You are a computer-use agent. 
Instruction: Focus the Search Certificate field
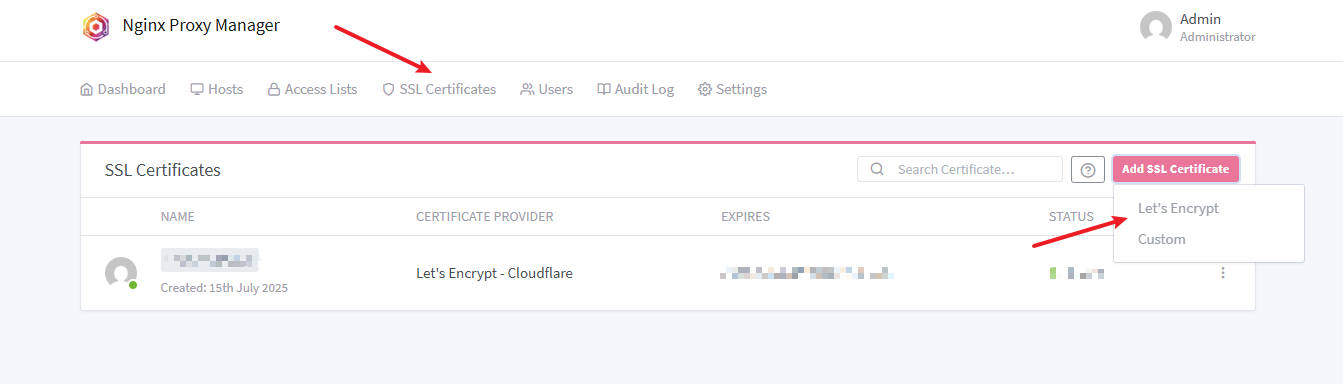(960, 169)
